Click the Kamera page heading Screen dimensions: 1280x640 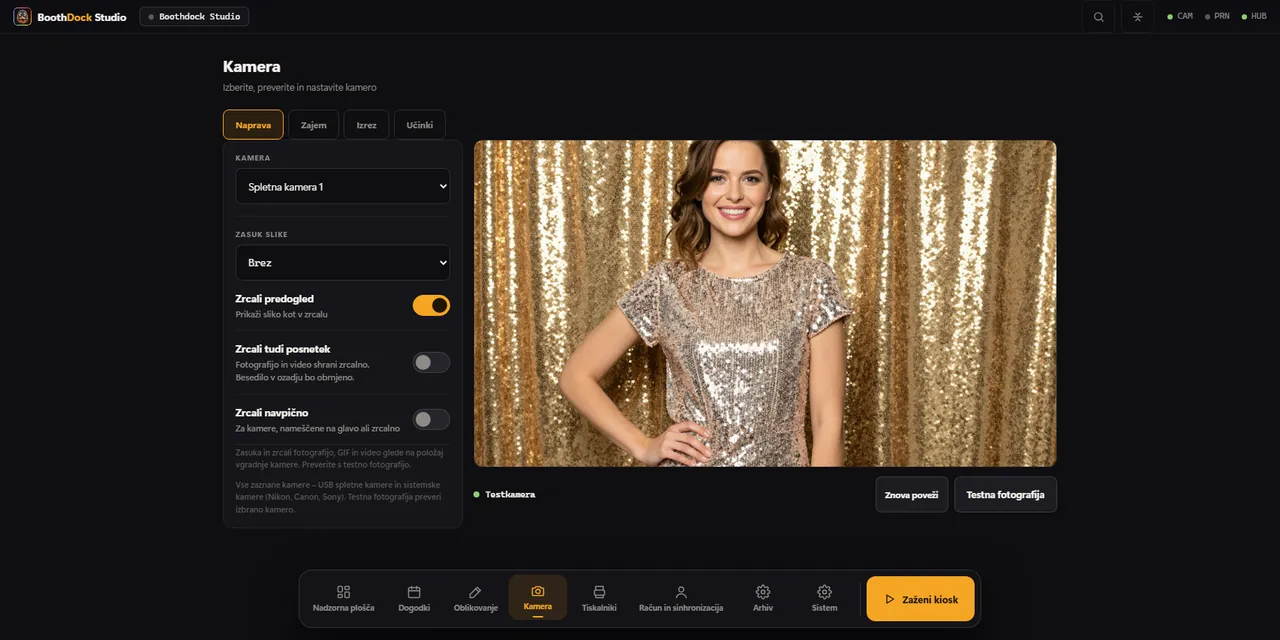[252, 66]
